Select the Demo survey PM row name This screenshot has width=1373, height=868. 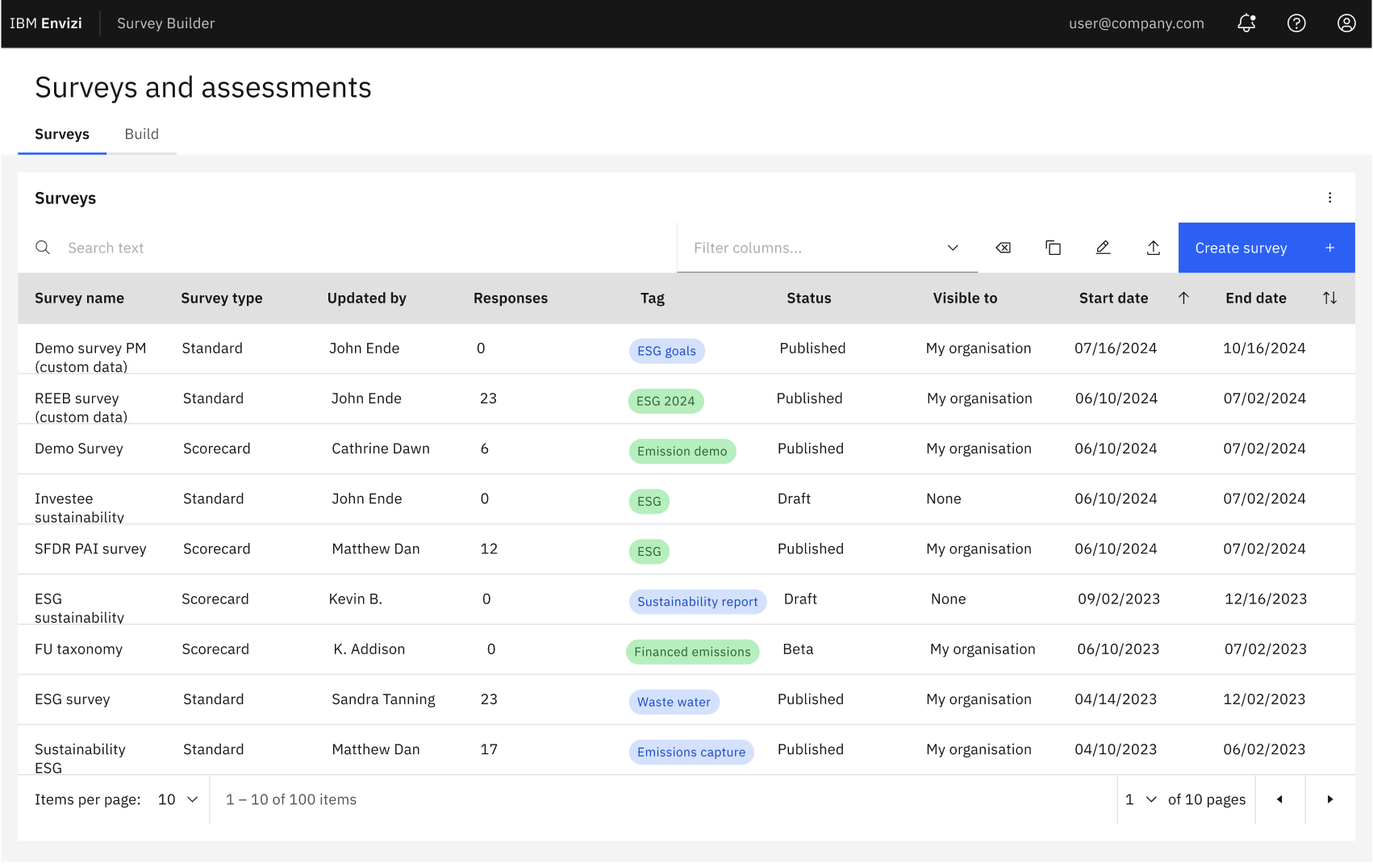pyautogui.click(x=90, y=357)
